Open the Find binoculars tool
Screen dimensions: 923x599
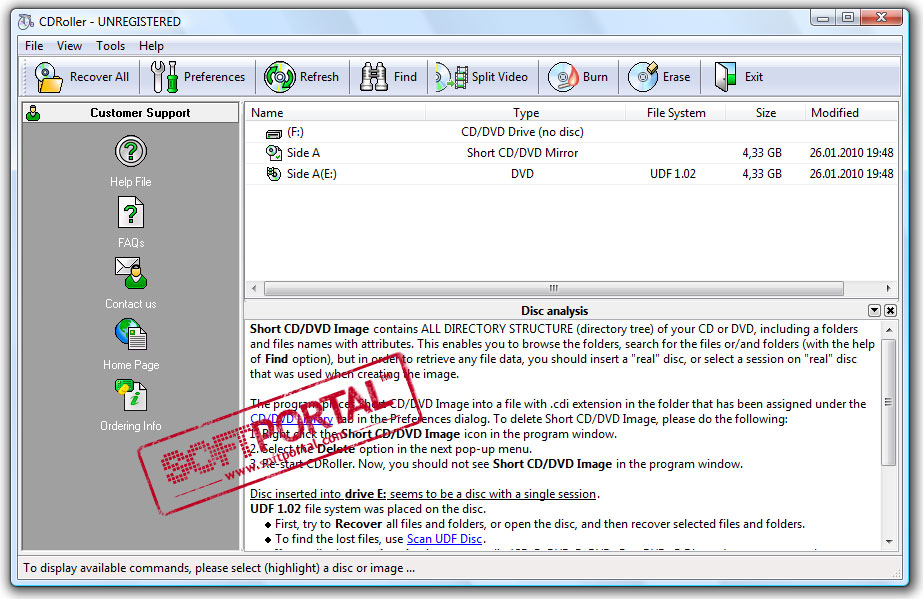[373, 77]
